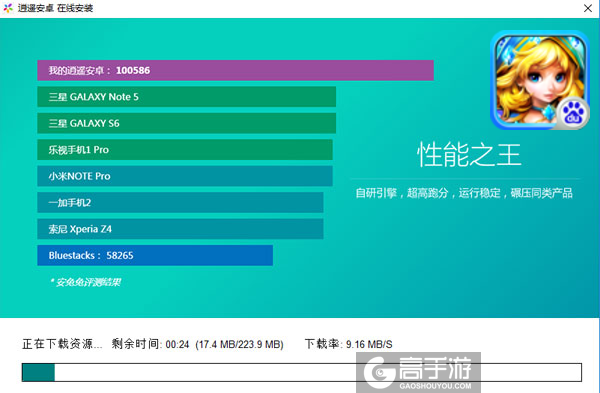The image size is (600, 393).
Task: Click the Baidu paw badge on game icon
Action: 572,114
